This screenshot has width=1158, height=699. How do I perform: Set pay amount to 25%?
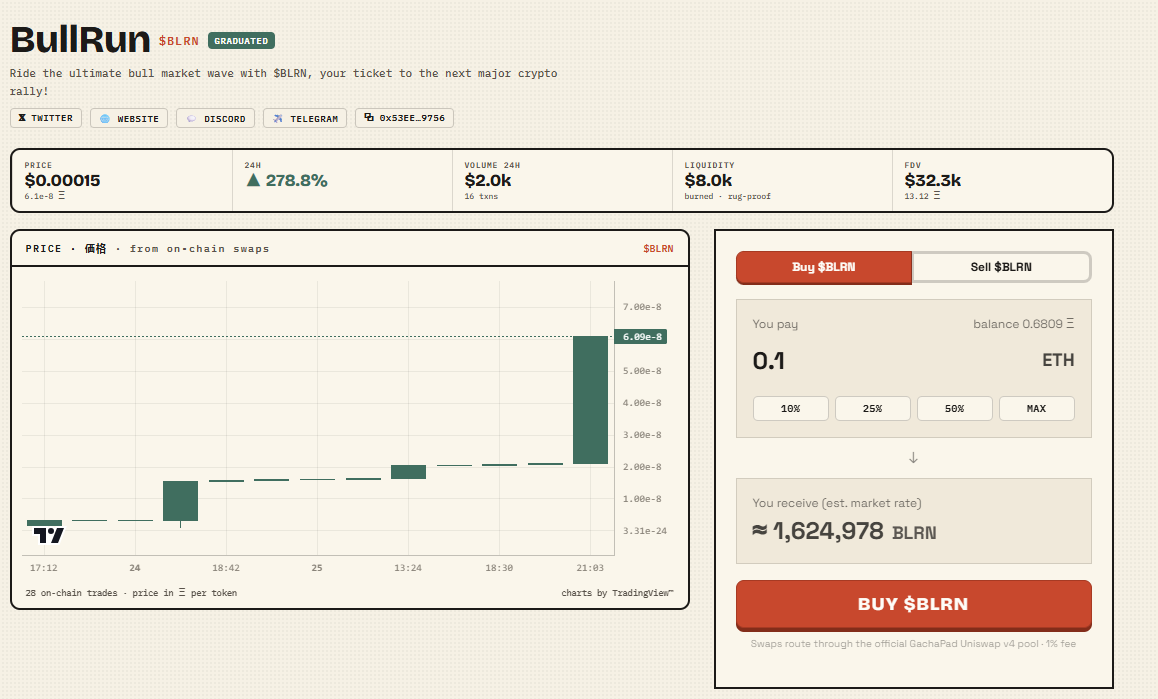[872, 409]
